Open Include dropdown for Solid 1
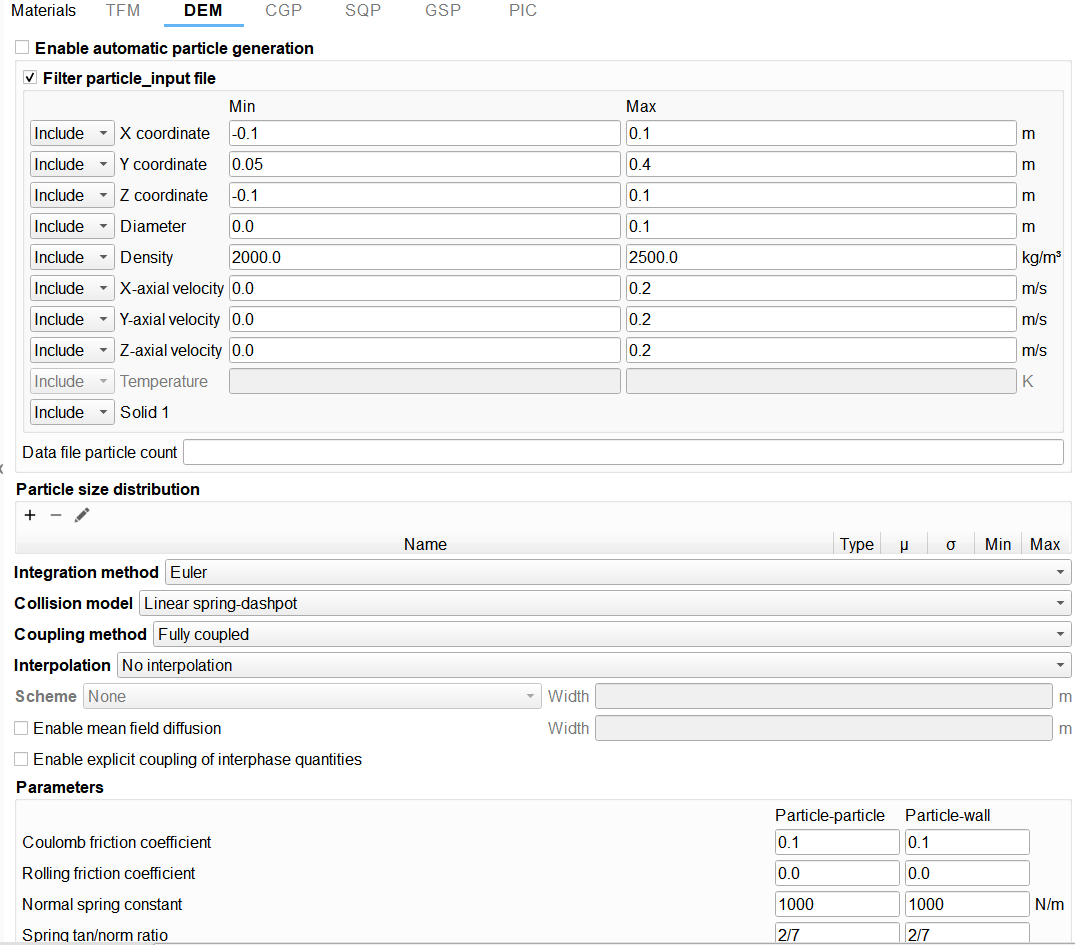 click(x=72, y=412)
